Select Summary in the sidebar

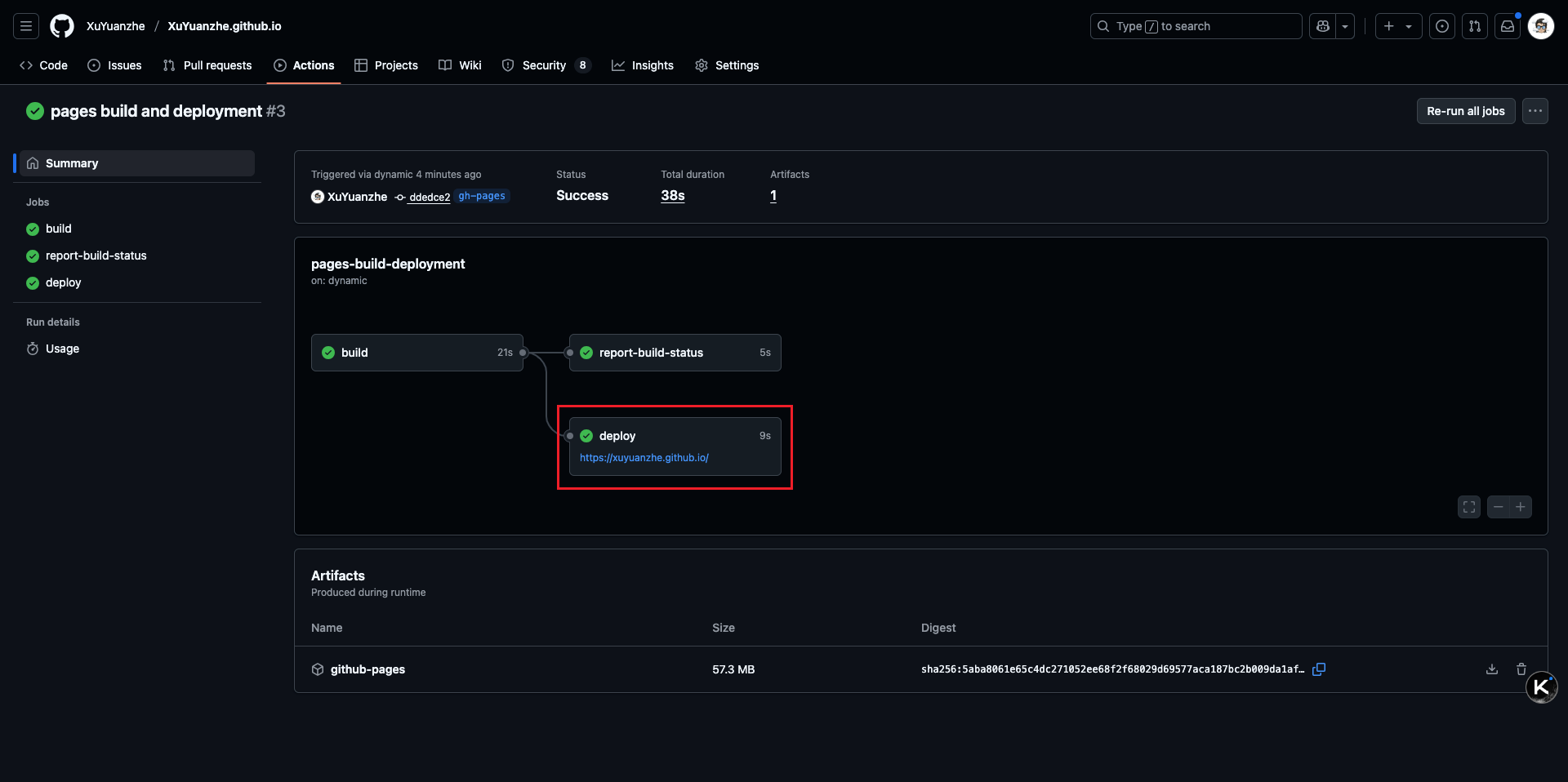click(x=137, y=163)
